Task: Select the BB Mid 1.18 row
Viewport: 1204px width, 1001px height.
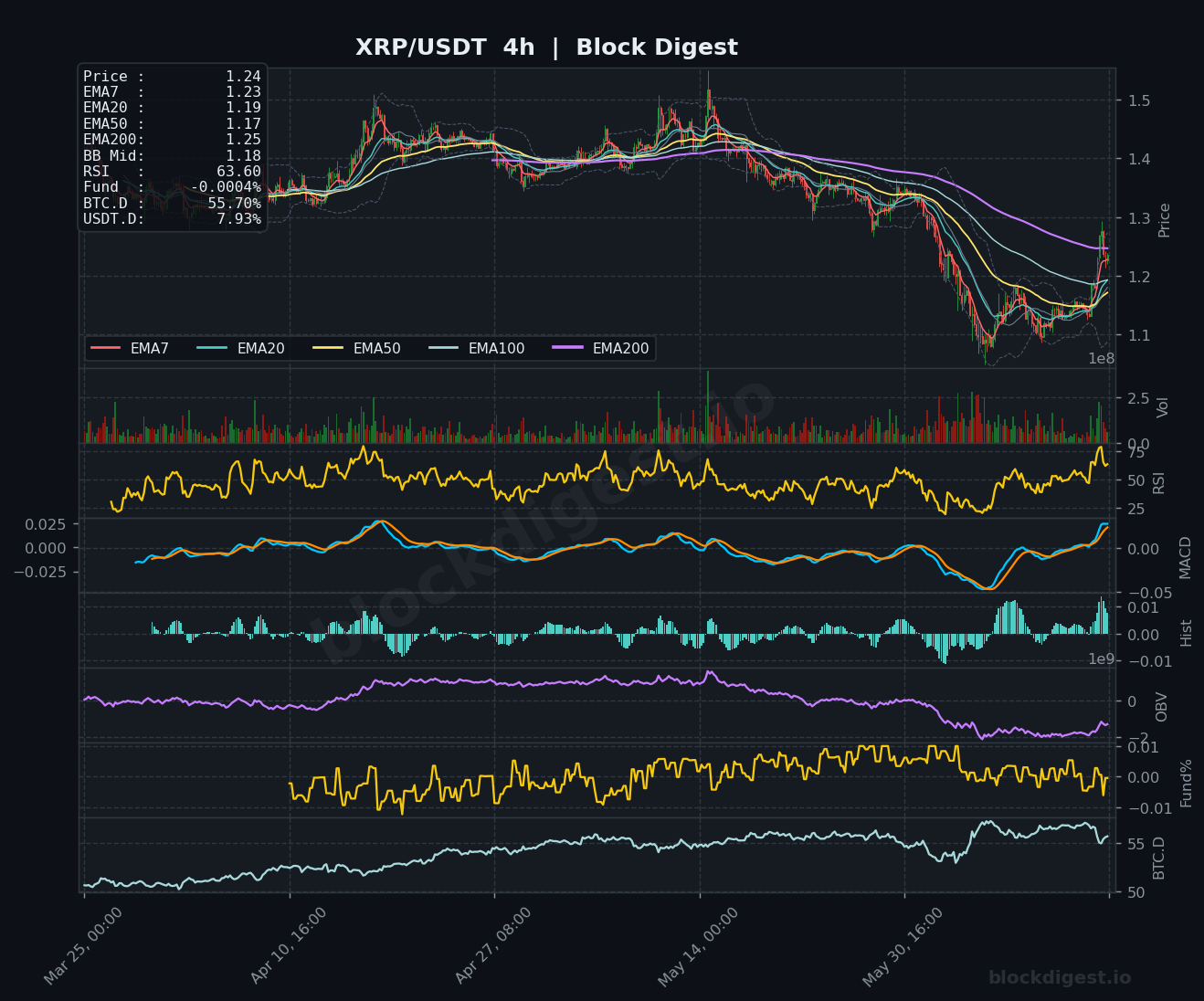Action: pyautogui.click(x=172, y=156)
